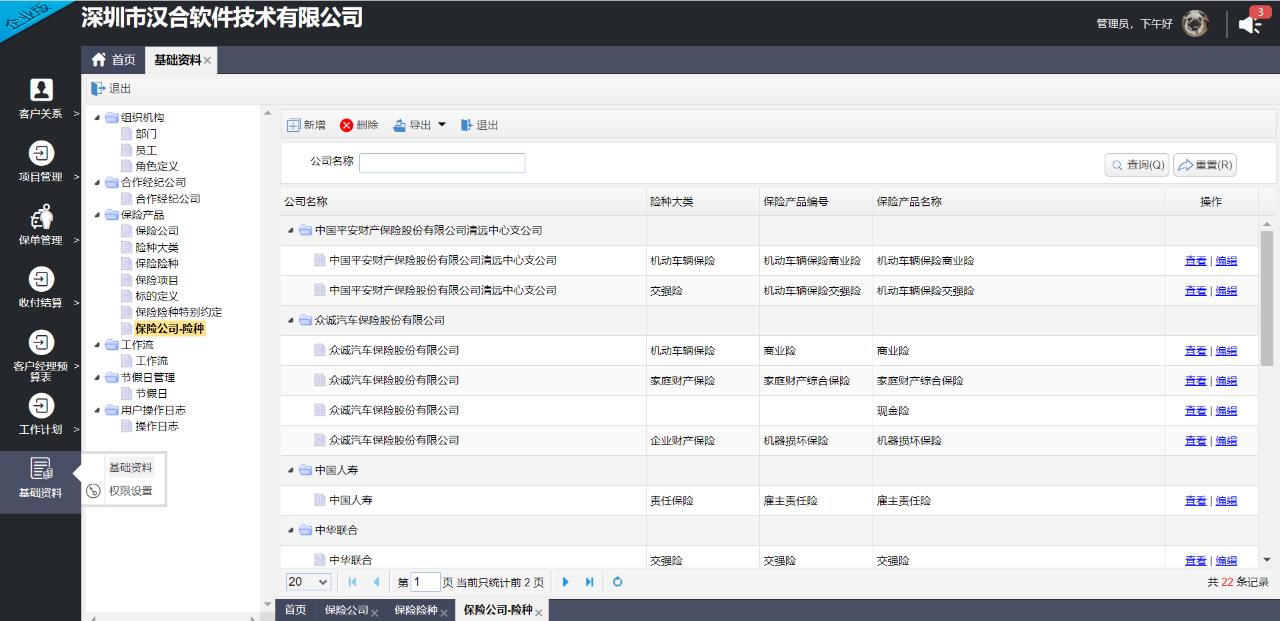Switch to the bottom 保险公司 tab
This screenshot has height=621, width=1280.
click(346, 610)
